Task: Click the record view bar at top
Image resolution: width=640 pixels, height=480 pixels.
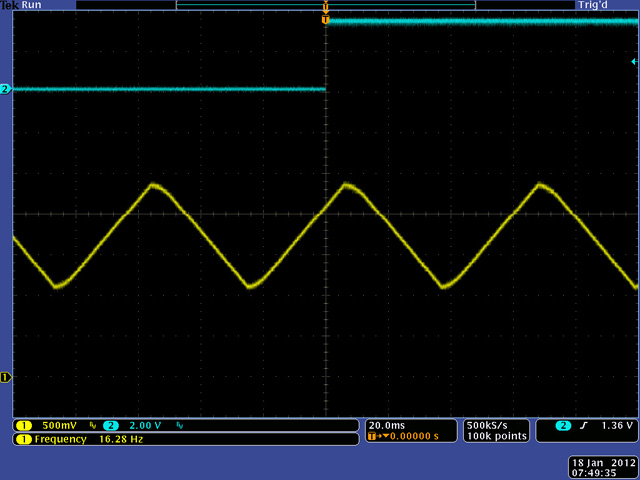Action: coord(325,5)
